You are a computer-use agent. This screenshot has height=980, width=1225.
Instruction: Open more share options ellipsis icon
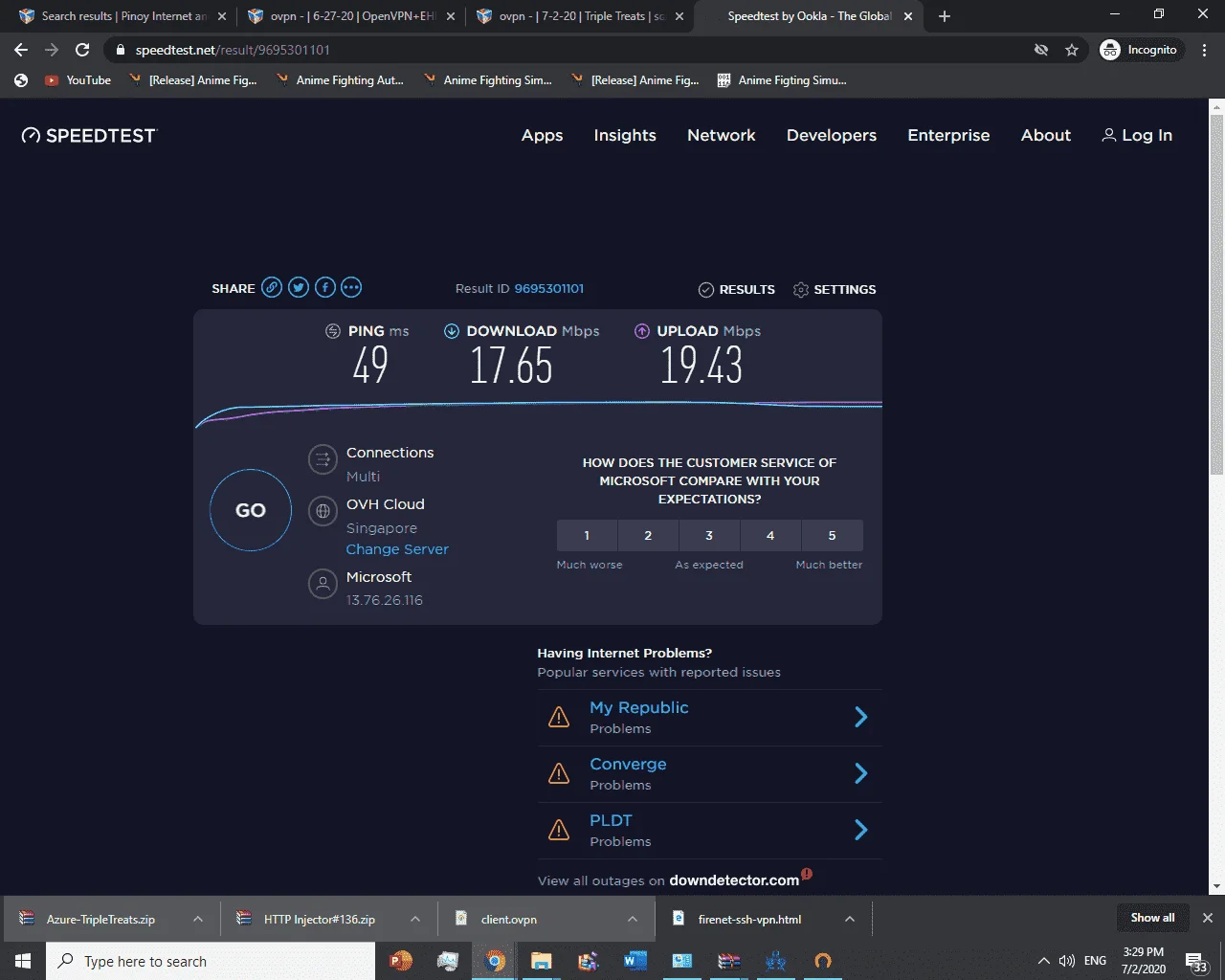pyautogui.click(x=351, y=287)
